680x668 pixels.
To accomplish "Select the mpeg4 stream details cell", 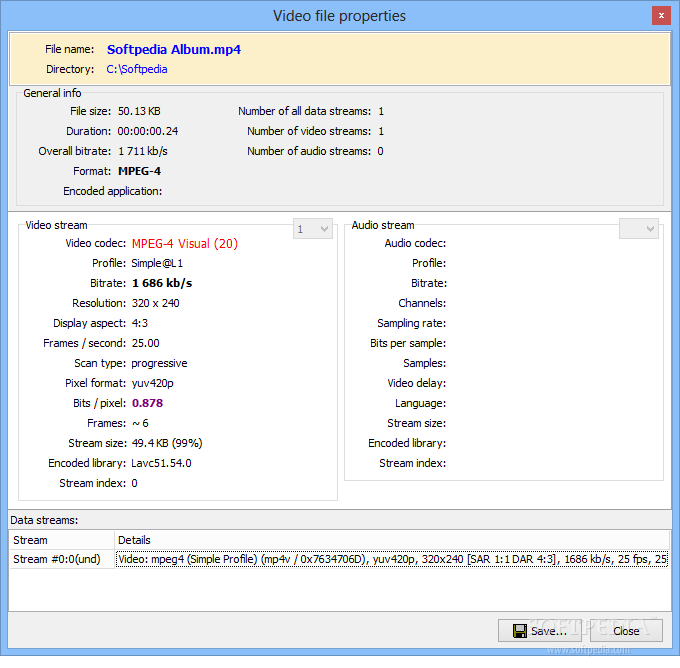I will (392, 559).
